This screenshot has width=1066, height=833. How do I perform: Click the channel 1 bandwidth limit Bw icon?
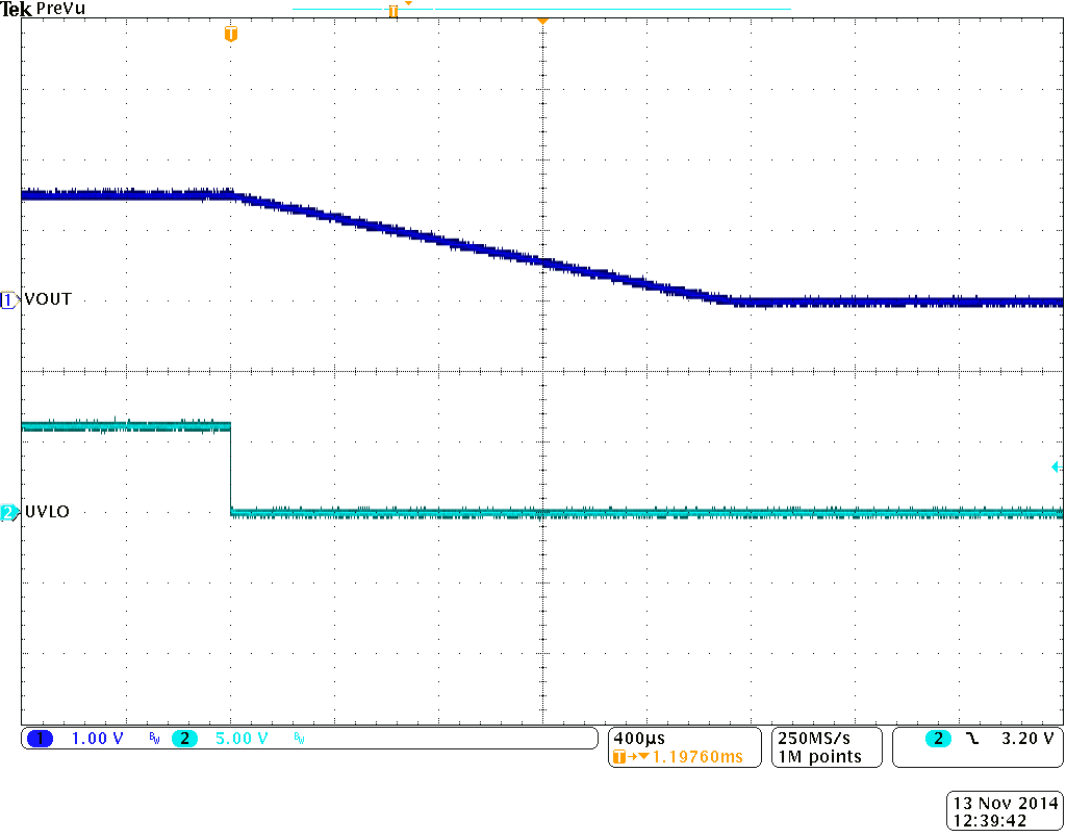click(153, 739)
